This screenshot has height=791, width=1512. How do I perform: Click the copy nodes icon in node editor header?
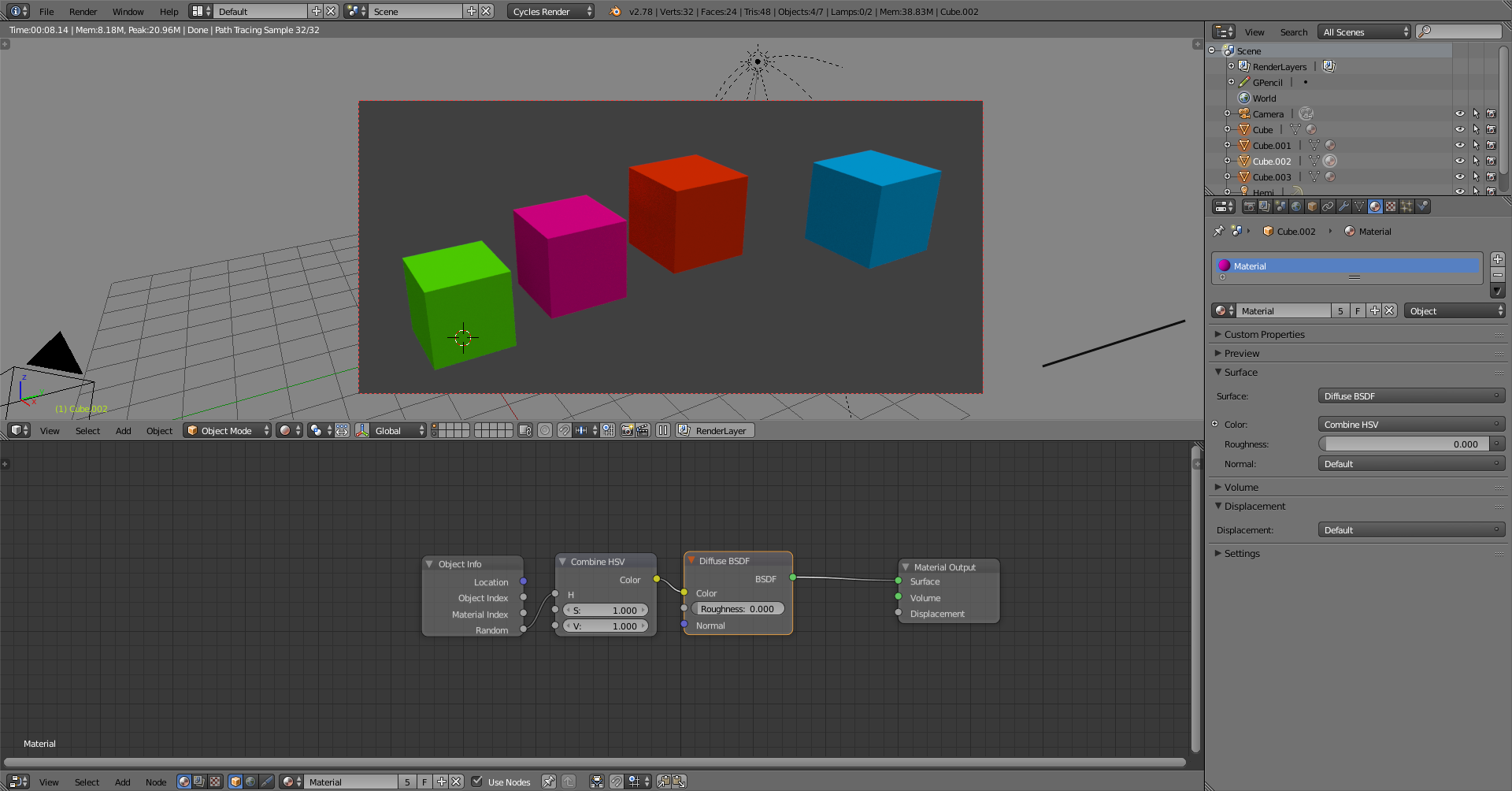click(x=664, y=782)
